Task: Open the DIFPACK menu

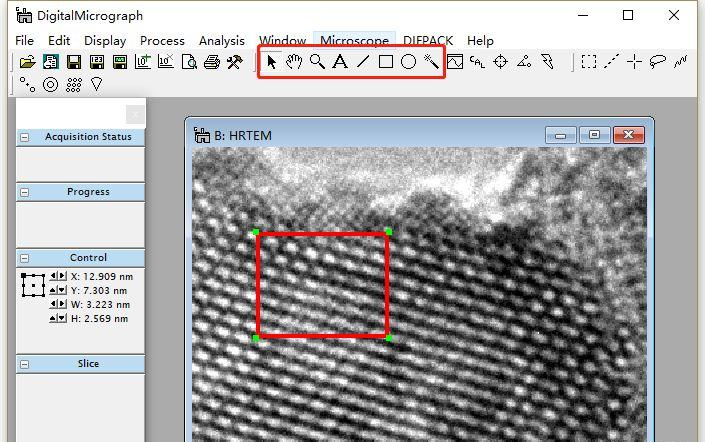Action: pos(430,40)
